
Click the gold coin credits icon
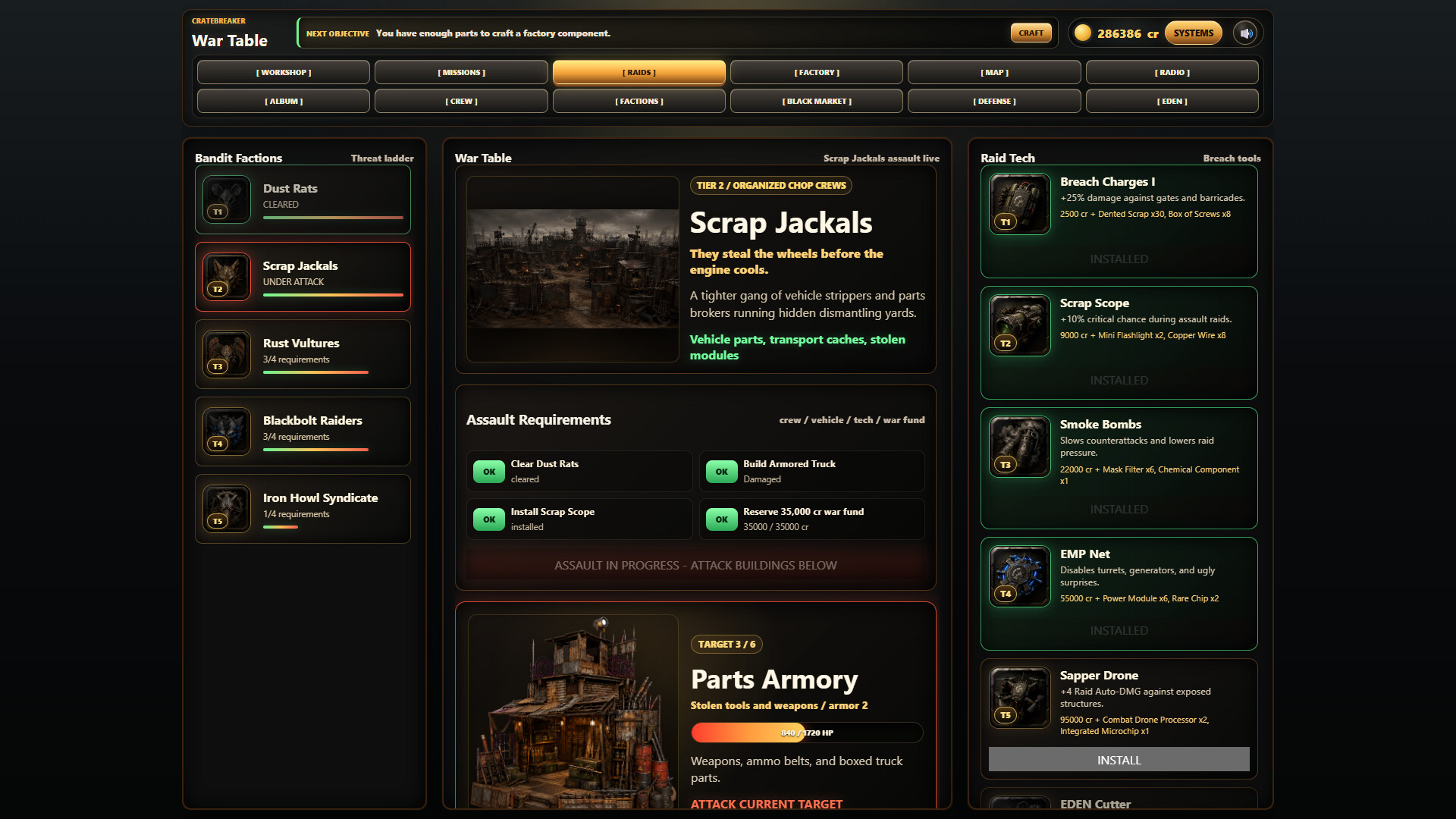1083,33
